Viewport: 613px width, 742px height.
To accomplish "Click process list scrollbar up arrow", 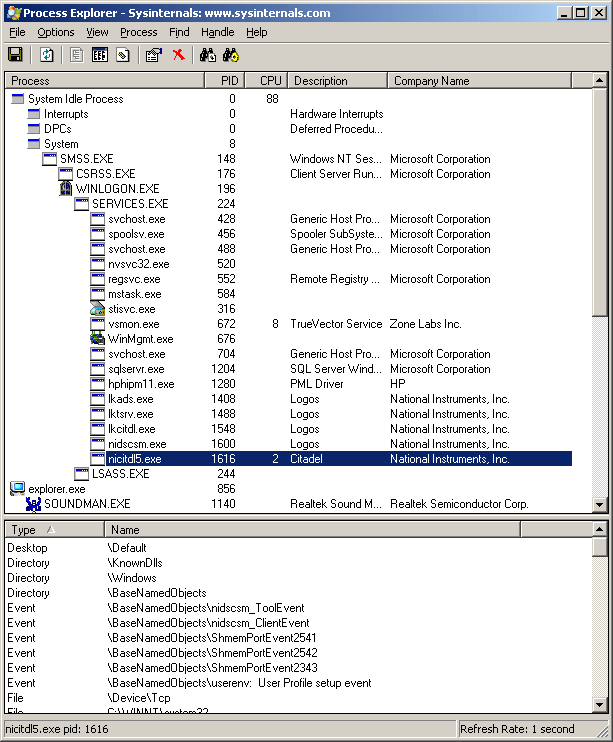I will 599,80.
